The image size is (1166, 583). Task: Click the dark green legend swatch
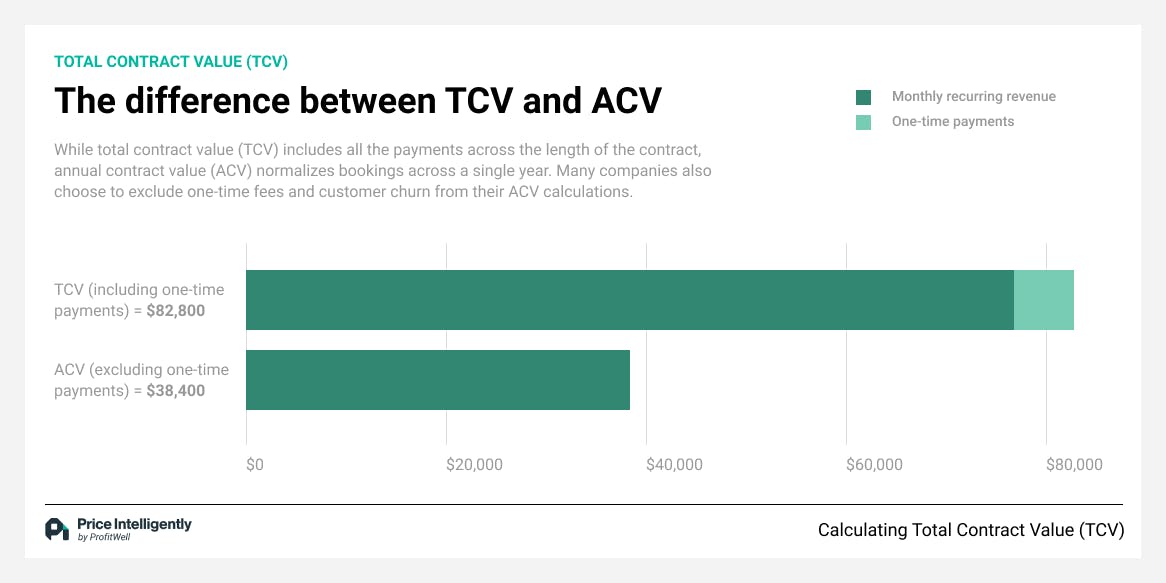coord(863,97)
